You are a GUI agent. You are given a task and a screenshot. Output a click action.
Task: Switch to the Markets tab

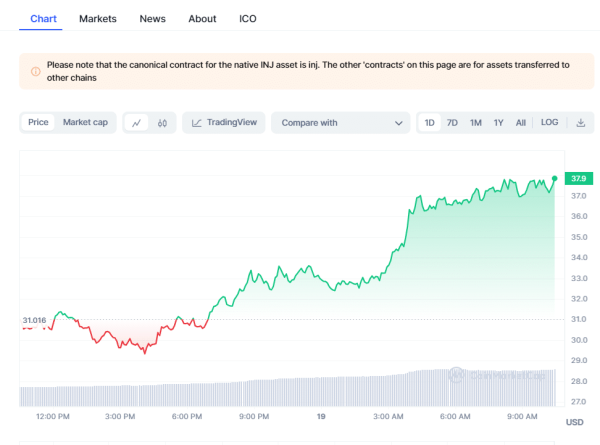coord(98,19)
